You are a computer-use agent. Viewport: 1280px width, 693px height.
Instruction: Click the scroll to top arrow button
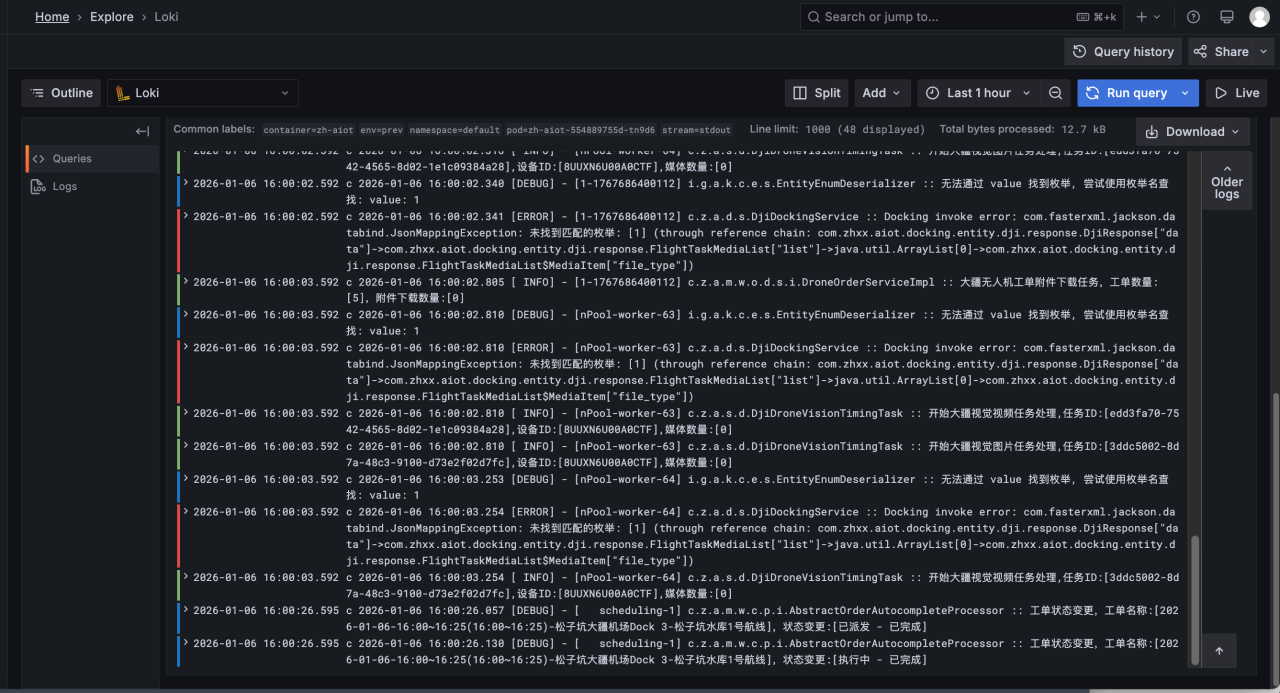pyautogui.click(x=1219, y=651)
